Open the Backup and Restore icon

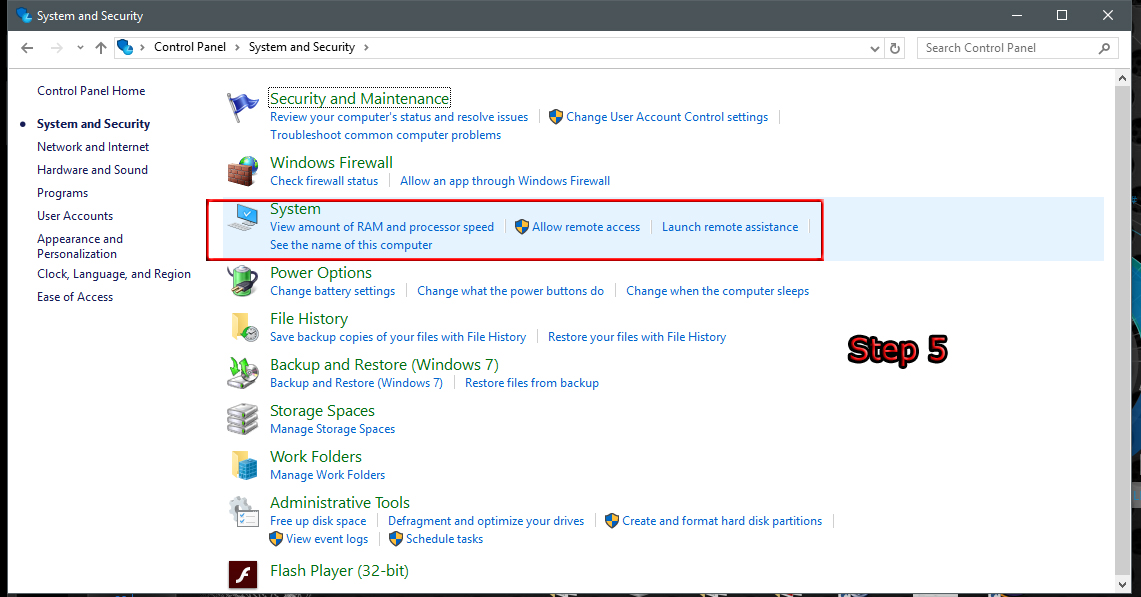click(243, 373)
